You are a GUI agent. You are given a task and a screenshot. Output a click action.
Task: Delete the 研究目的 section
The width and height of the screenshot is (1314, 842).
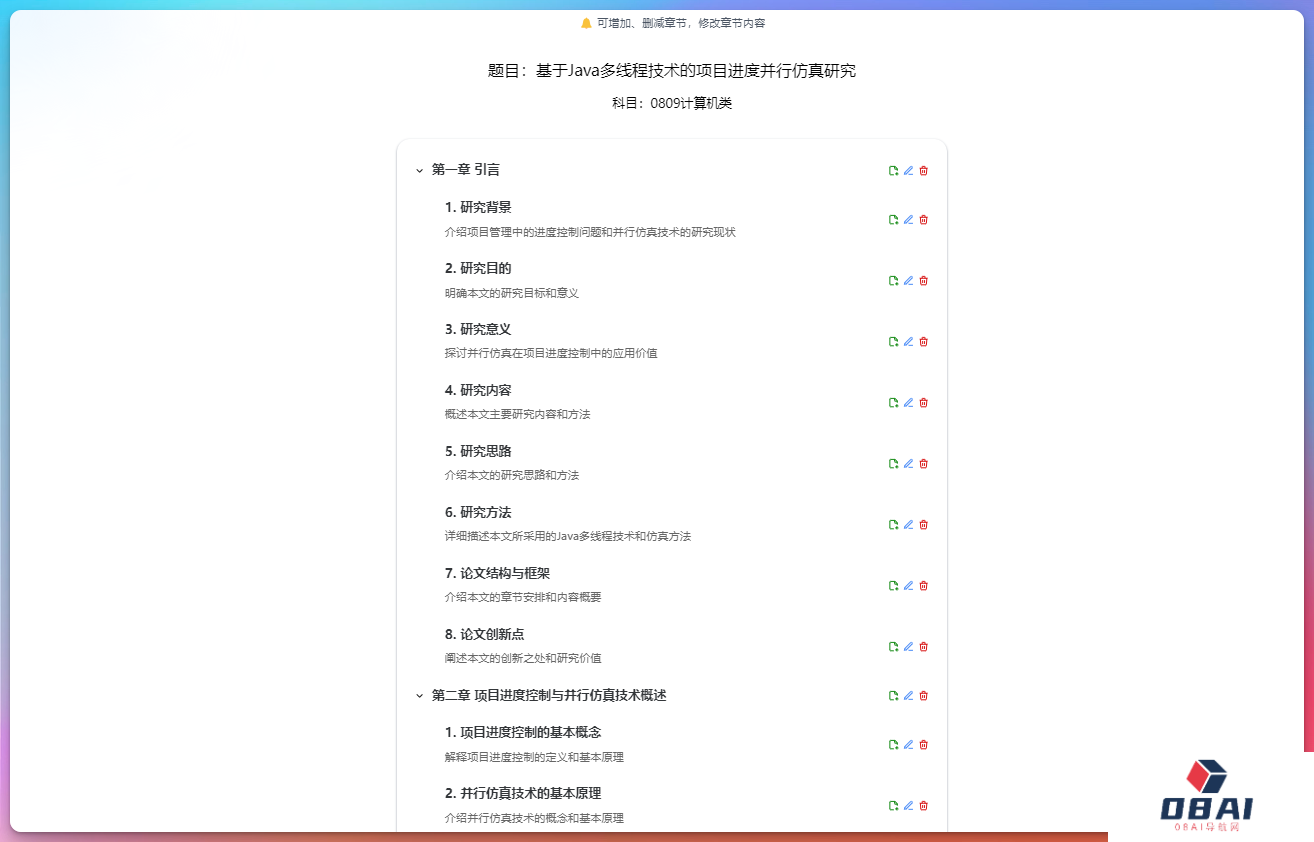[924, 281]
